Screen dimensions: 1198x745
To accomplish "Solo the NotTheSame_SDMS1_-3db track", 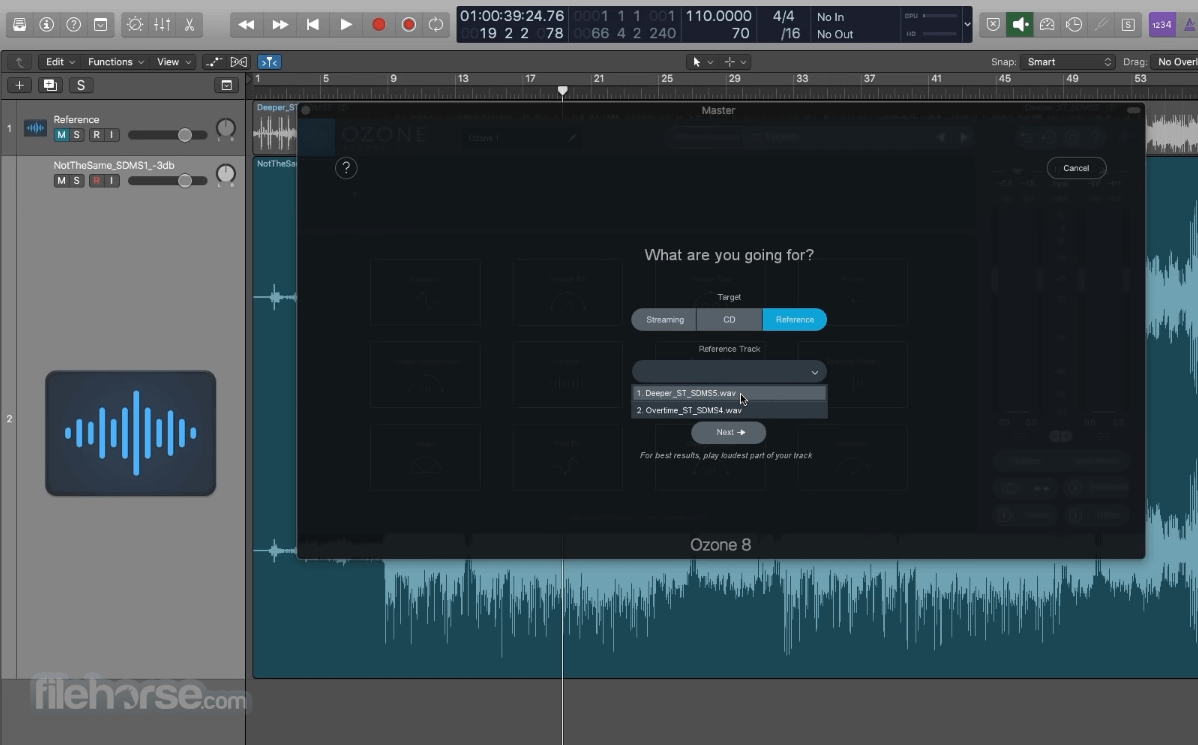I will [x=76, y=181].
